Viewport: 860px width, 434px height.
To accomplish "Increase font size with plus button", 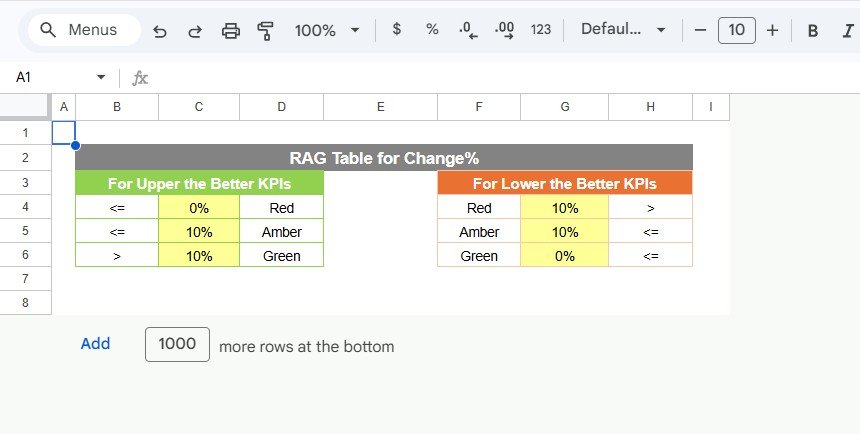I will pyautogui.click(x=772, y=30).
